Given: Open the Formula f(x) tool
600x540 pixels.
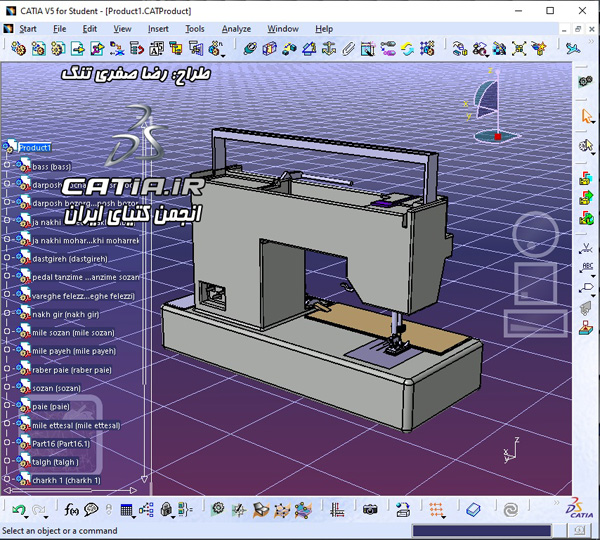Looking at the screenshot, I should click(x=71, y=509).
